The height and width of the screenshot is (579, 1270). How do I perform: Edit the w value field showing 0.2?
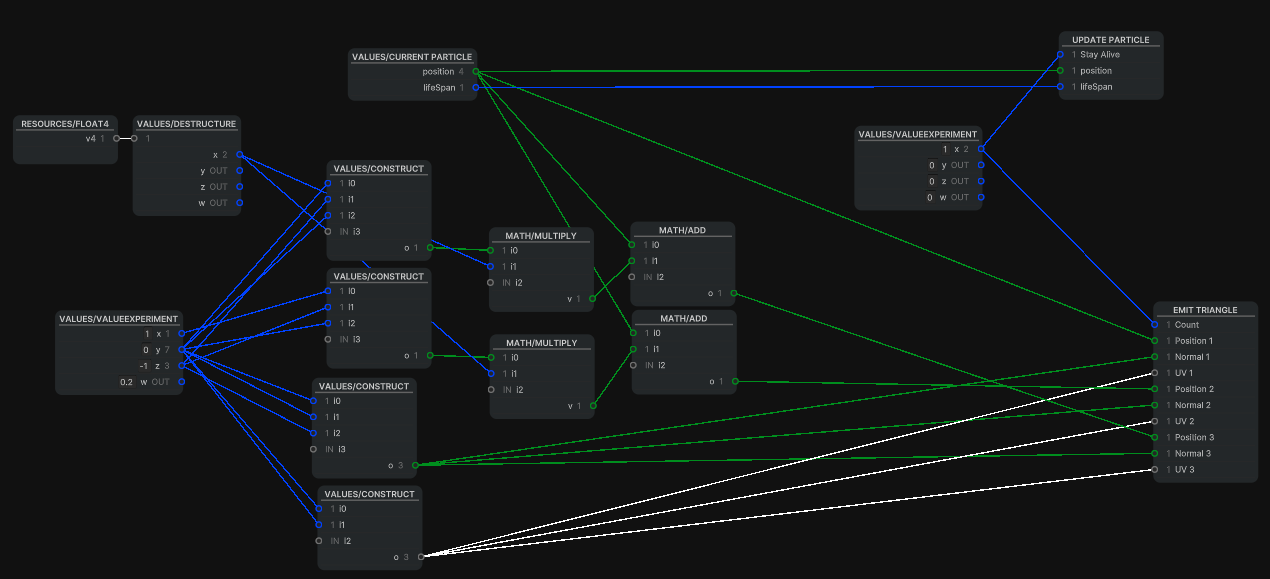(x=127, y=382)
